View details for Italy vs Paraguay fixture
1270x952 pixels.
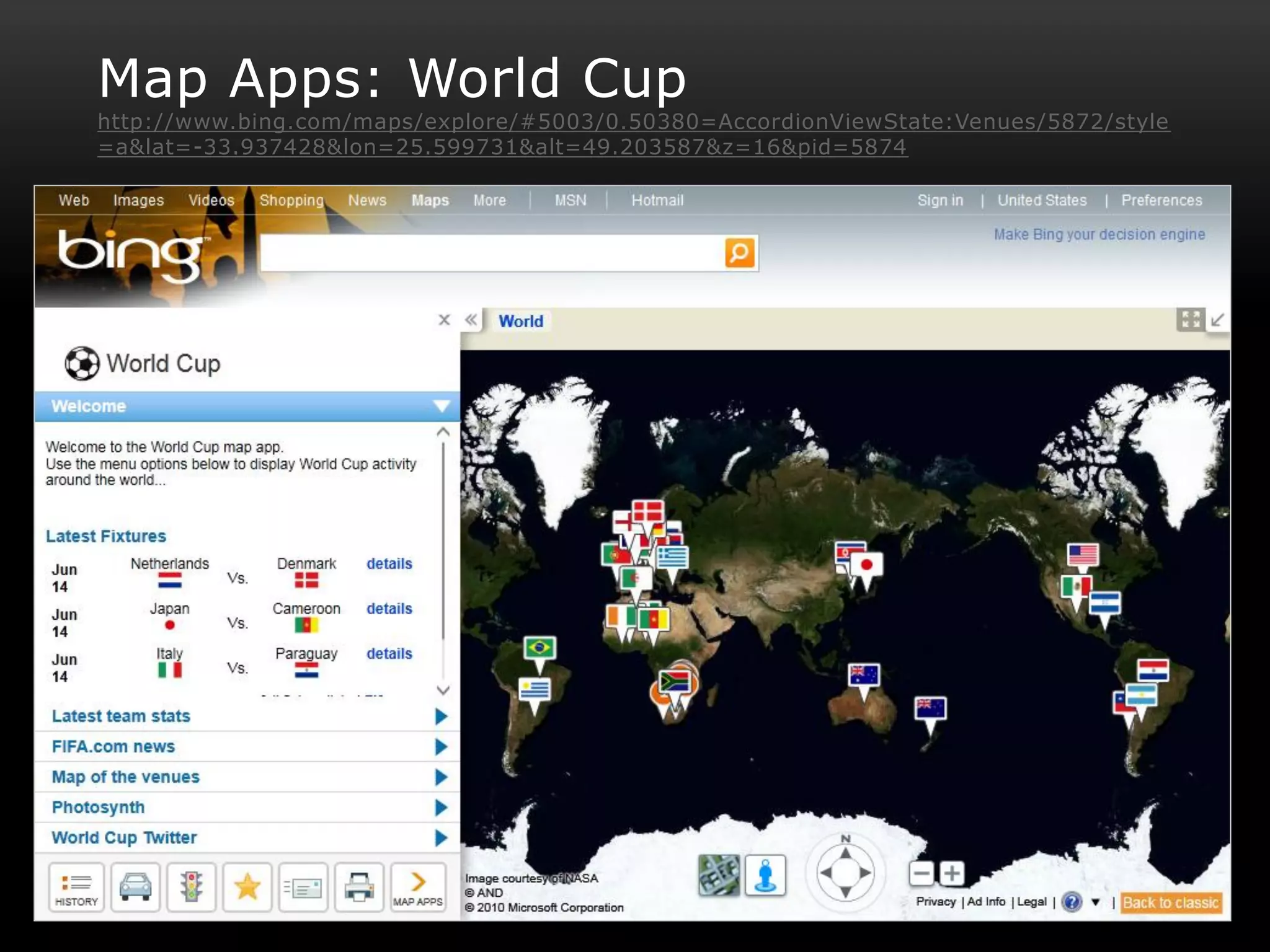pos(389,653)
